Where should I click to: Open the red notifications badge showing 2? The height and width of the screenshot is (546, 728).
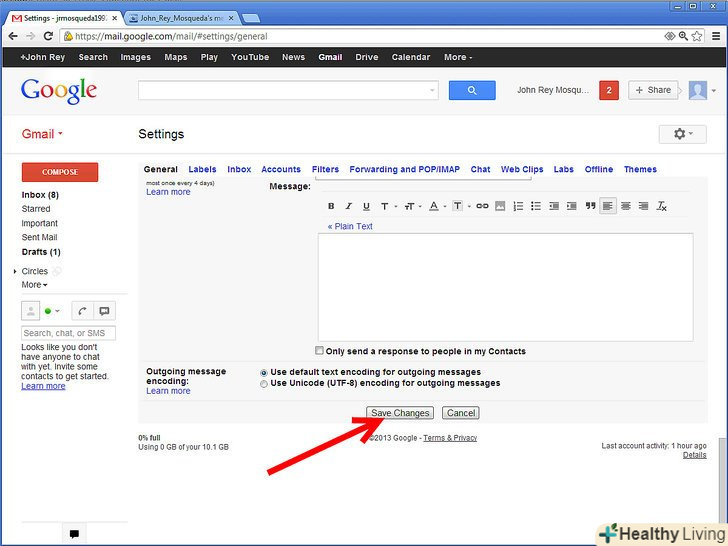(609, 90)
